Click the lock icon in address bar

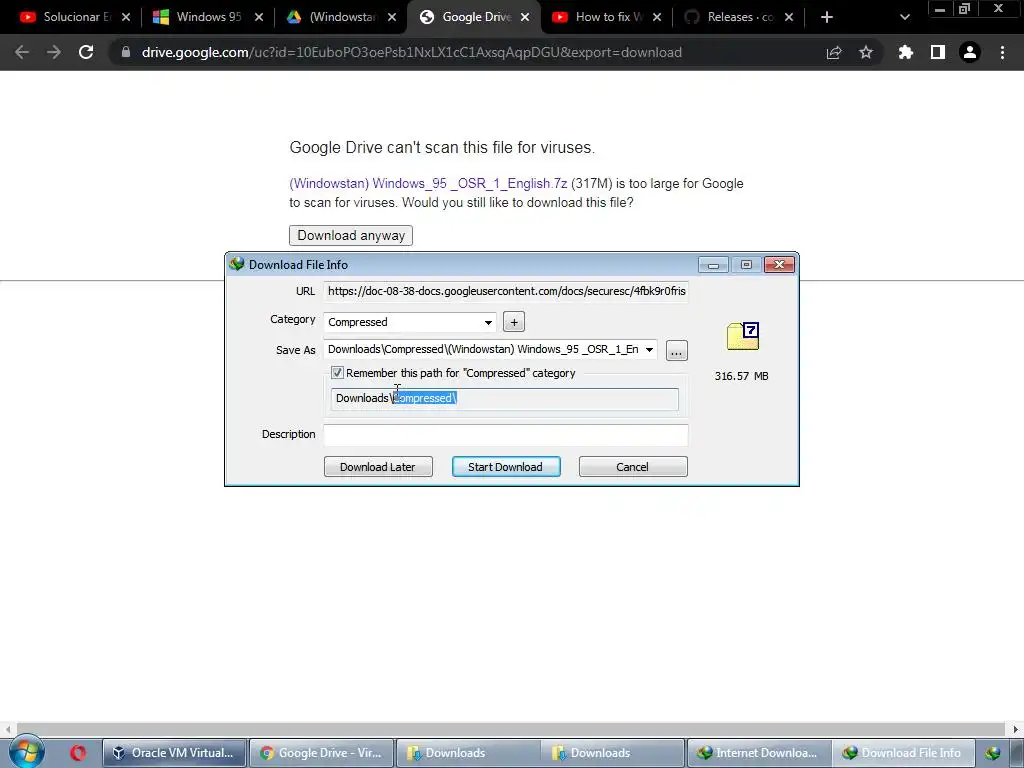coord(126,52)
